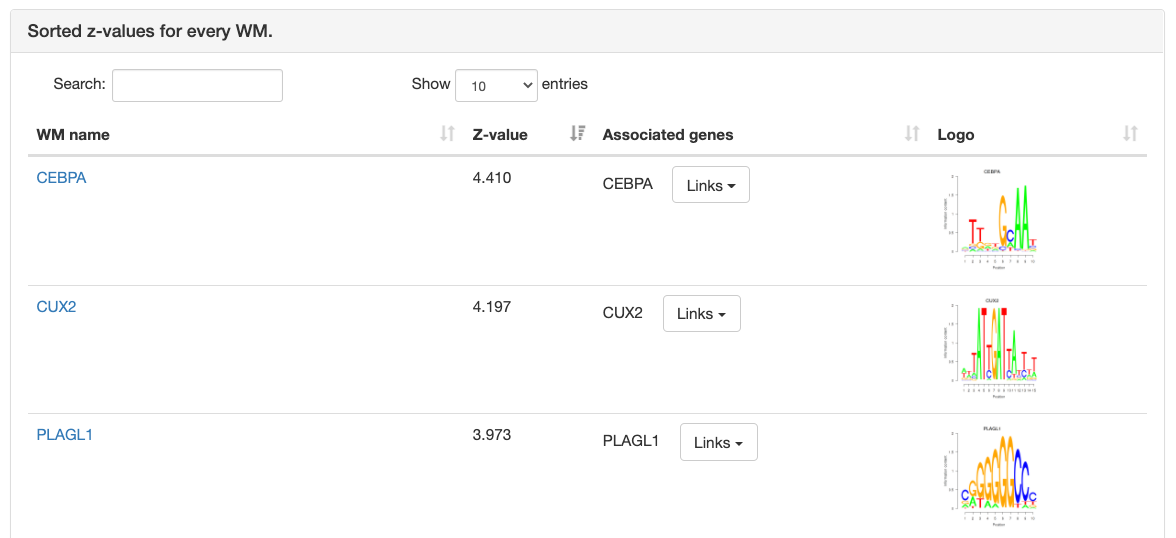Follow the PLAGL1 weight matrix link
Screen dimensions: 1176x538
pos(64,435)
